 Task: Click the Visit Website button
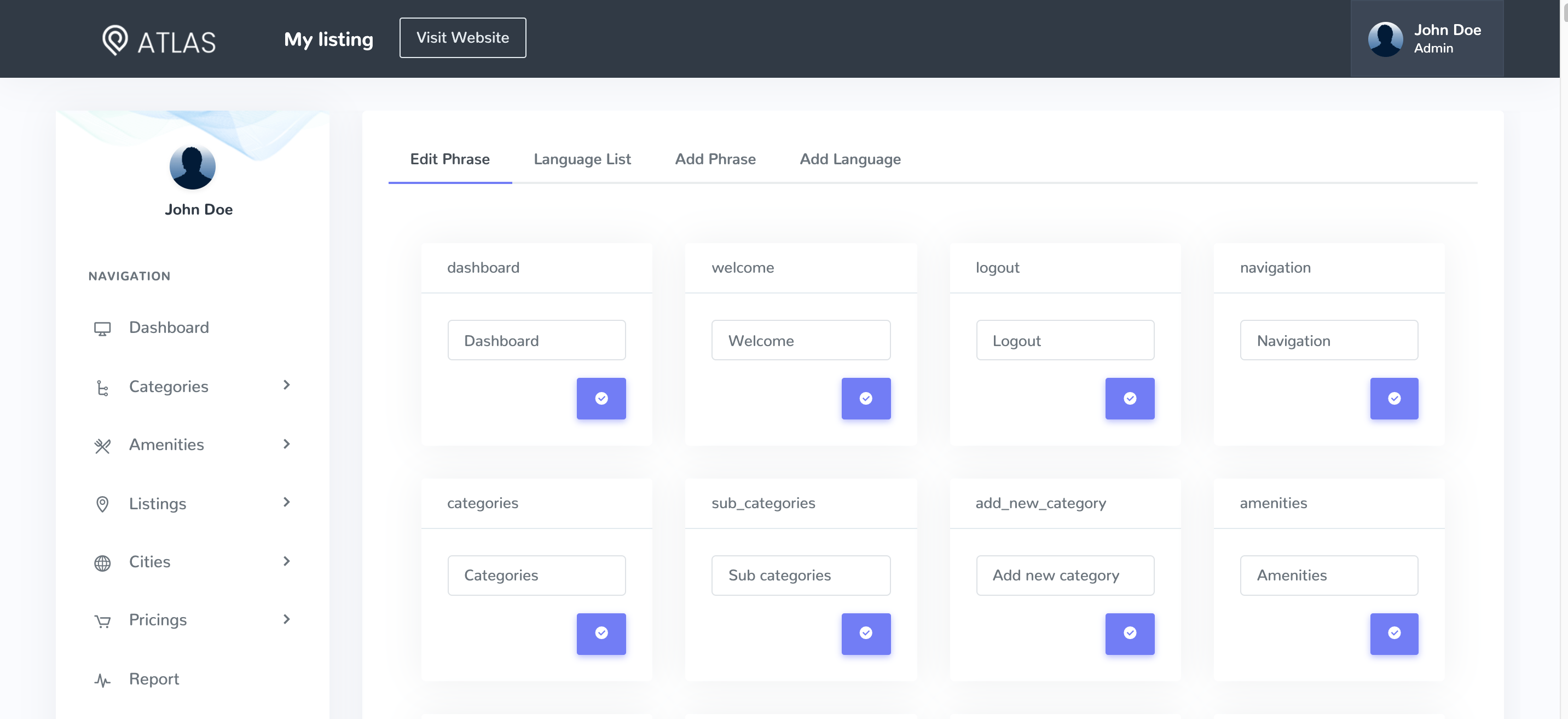tap(462, 37)
